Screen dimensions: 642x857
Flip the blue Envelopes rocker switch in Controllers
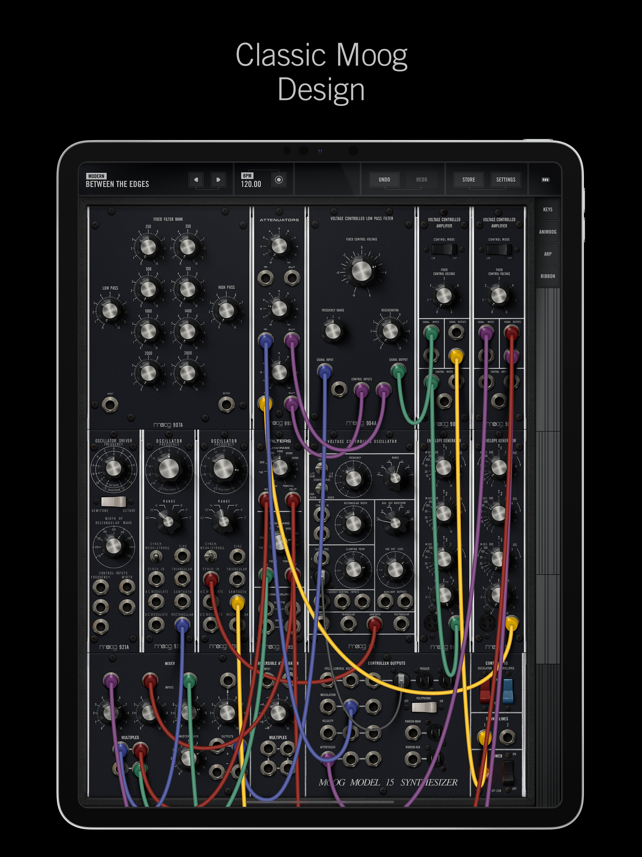pos(508,691)
